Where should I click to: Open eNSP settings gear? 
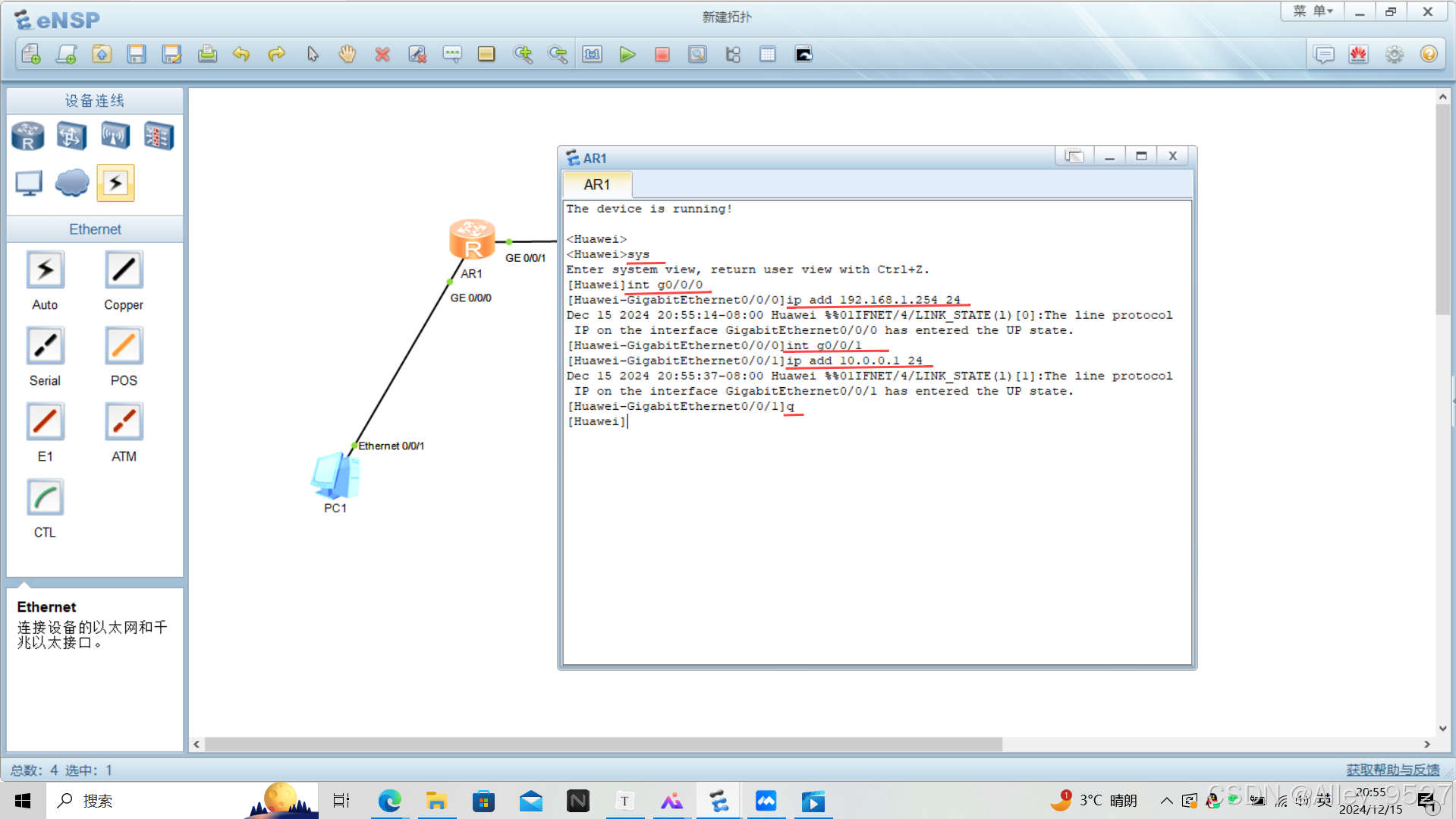(1394, 55)
